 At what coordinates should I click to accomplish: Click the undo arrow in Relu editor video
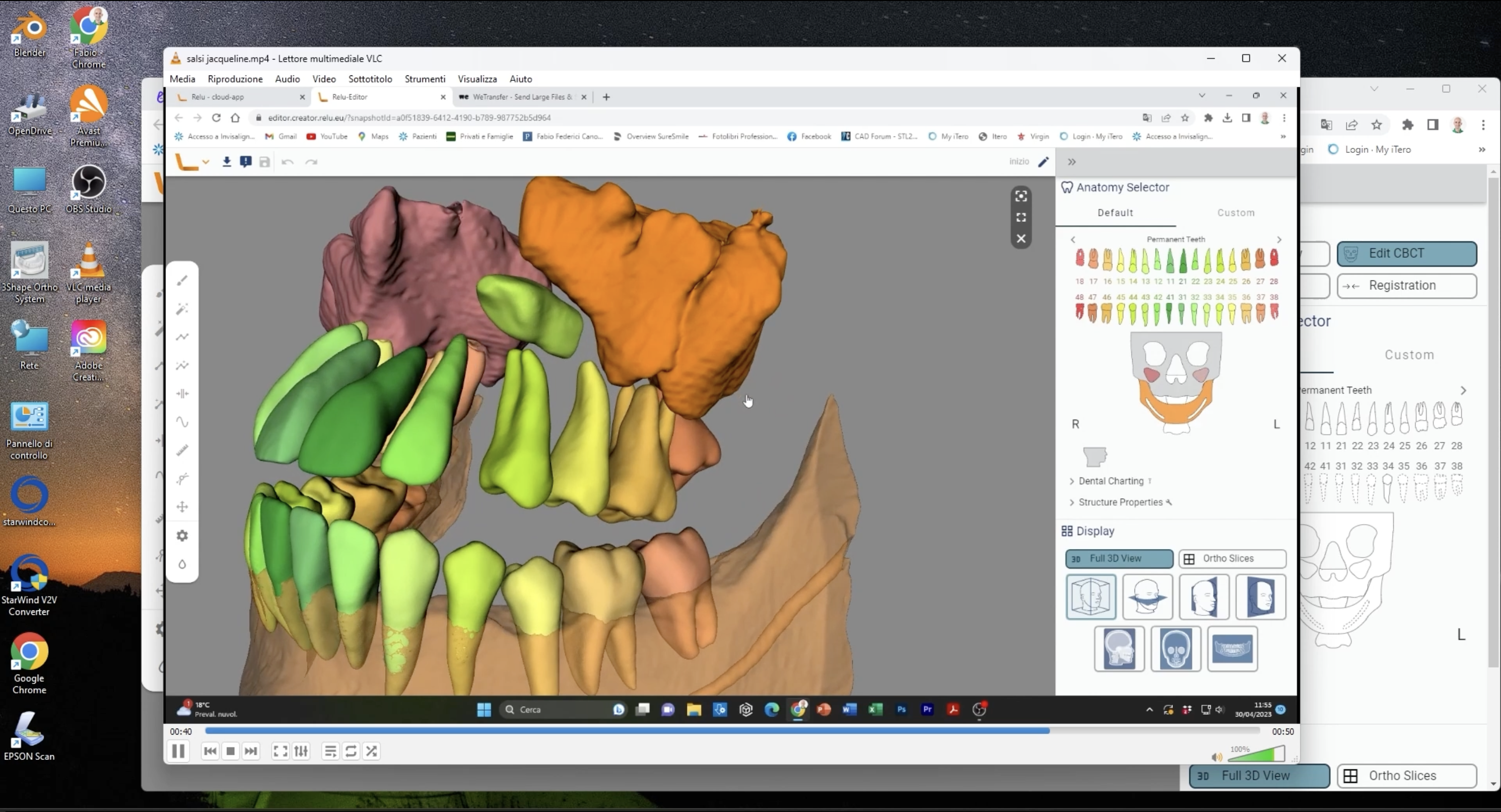tap(287, 162)
